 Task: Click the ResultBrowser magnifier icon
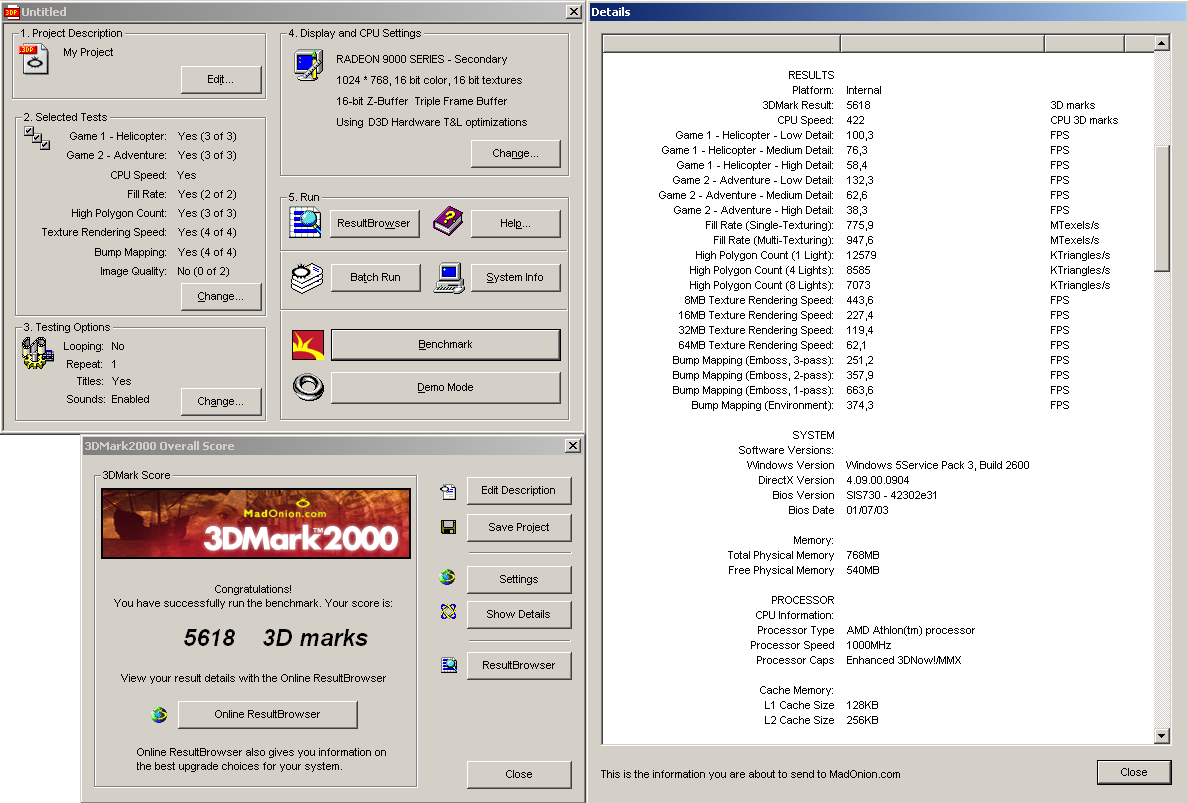(x=306, y=221)
